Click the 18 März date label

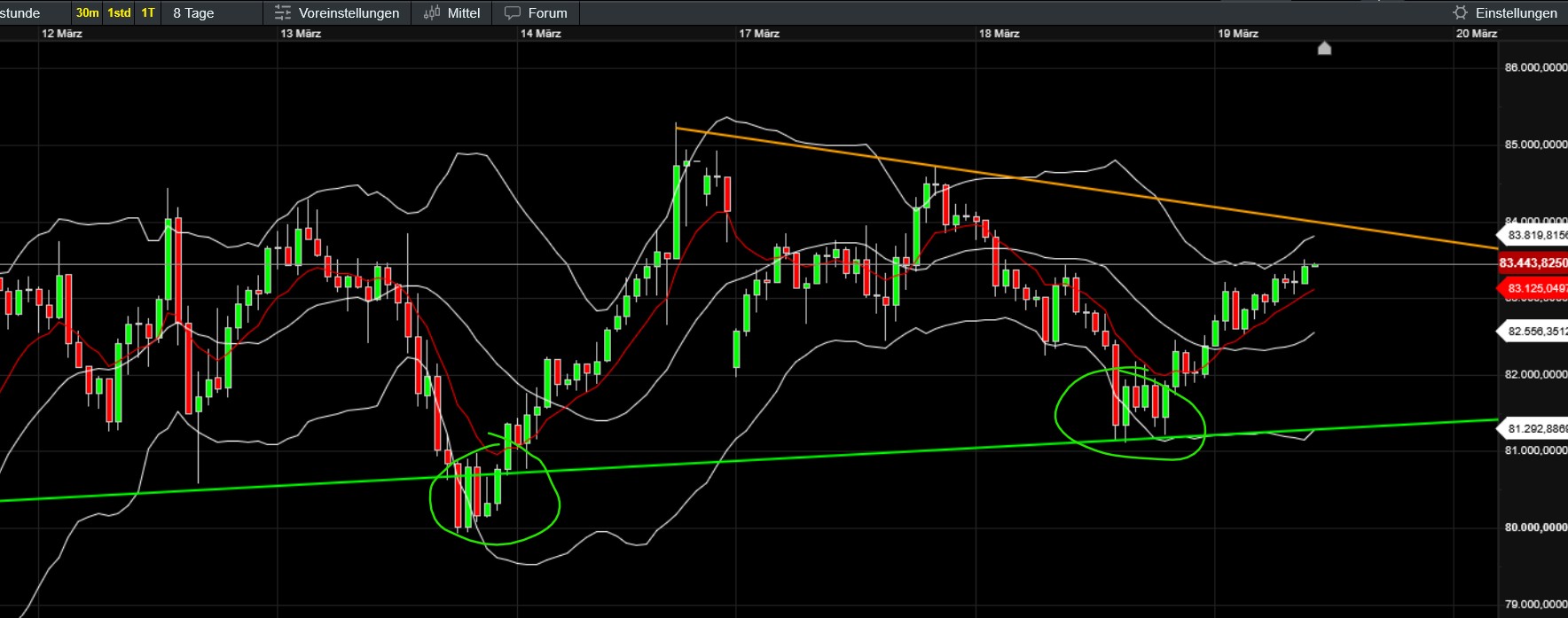pos(1000,34)
